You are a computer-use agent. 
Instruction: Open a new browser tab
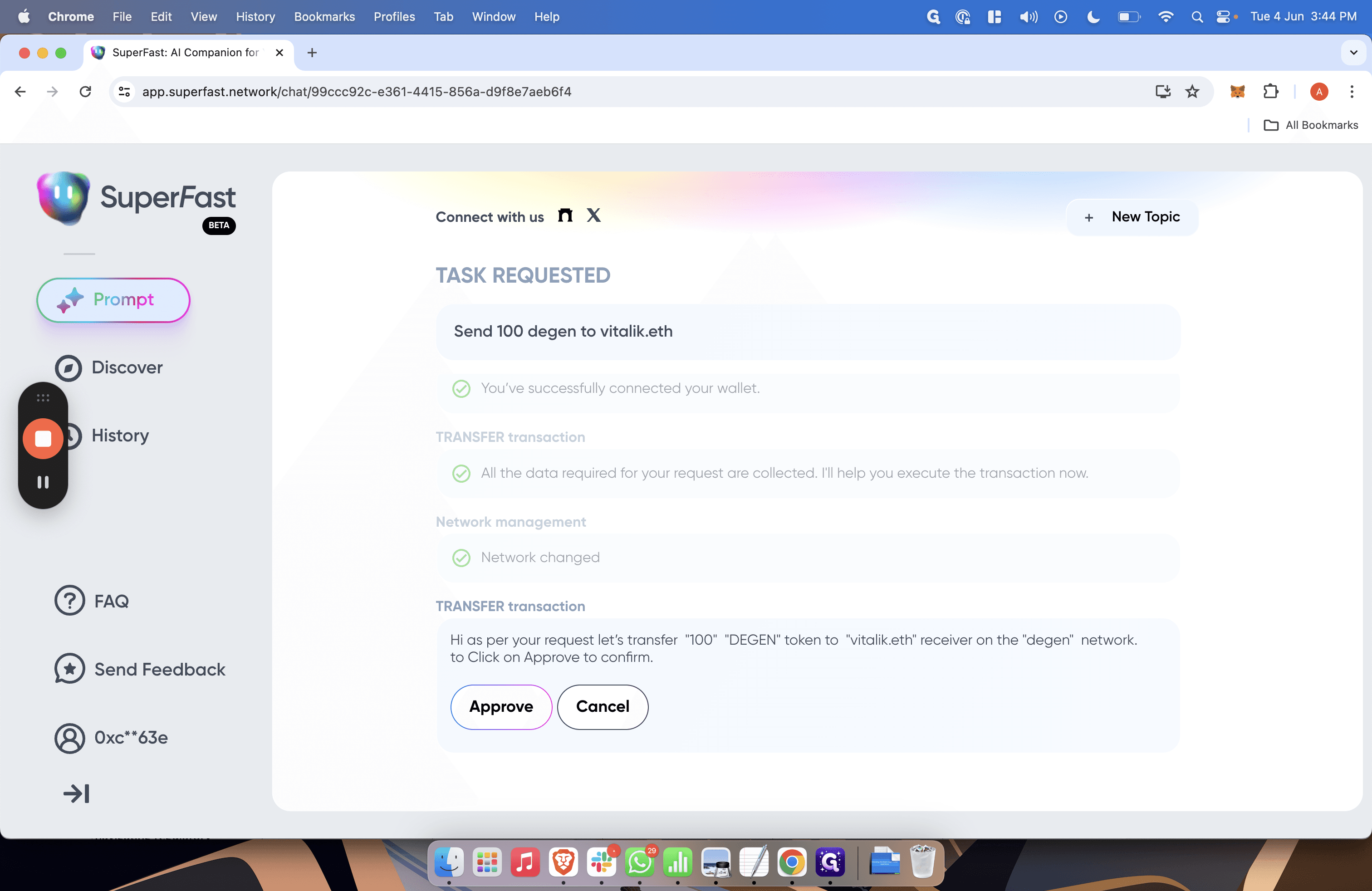tap(312, 53)
